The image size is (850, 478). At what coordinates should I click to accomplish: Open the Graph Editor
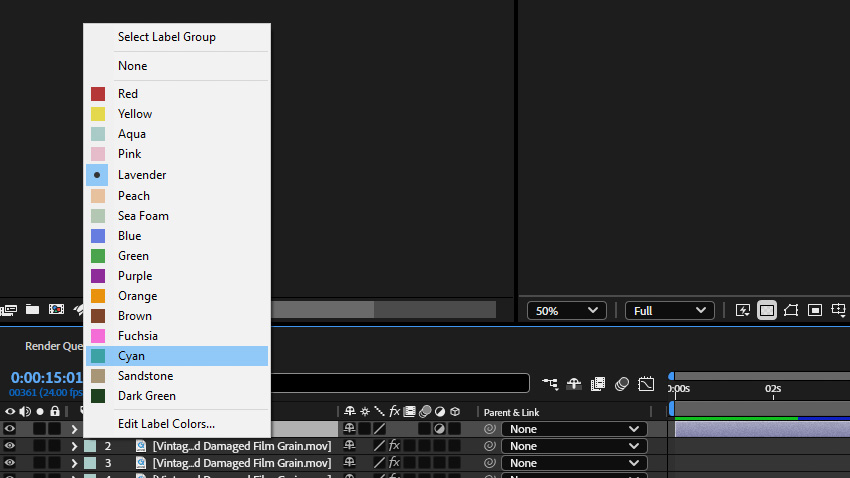pos(646,383)
